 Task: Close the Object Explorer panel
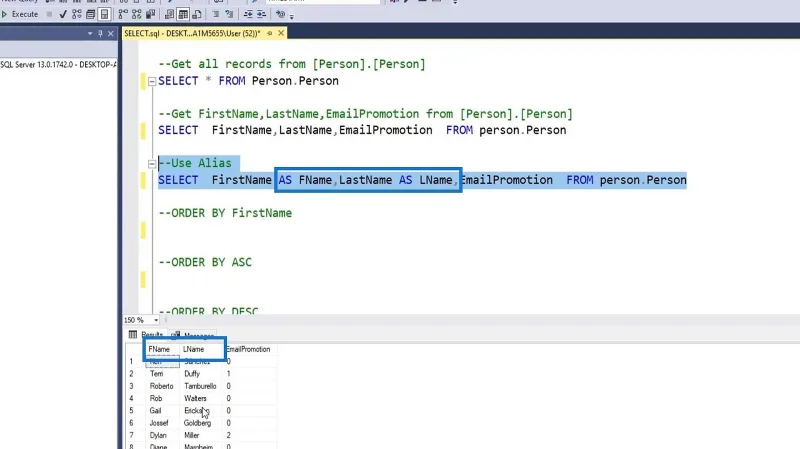click(x=111, y=33)
